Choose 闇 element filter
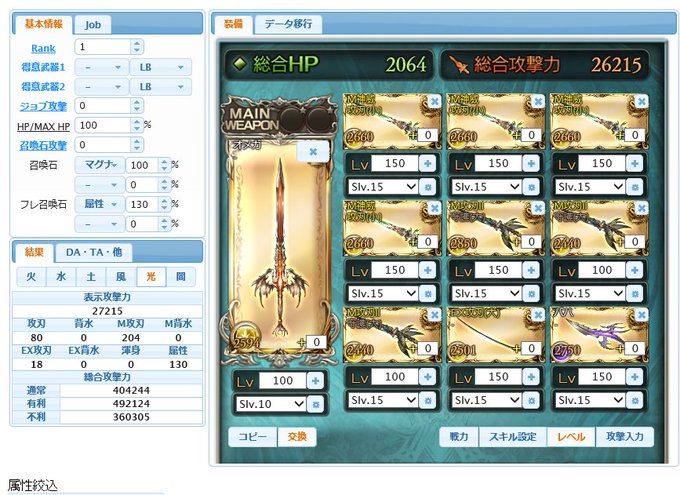This screenshot has width=680, height=495. click(x=181, y=277)
